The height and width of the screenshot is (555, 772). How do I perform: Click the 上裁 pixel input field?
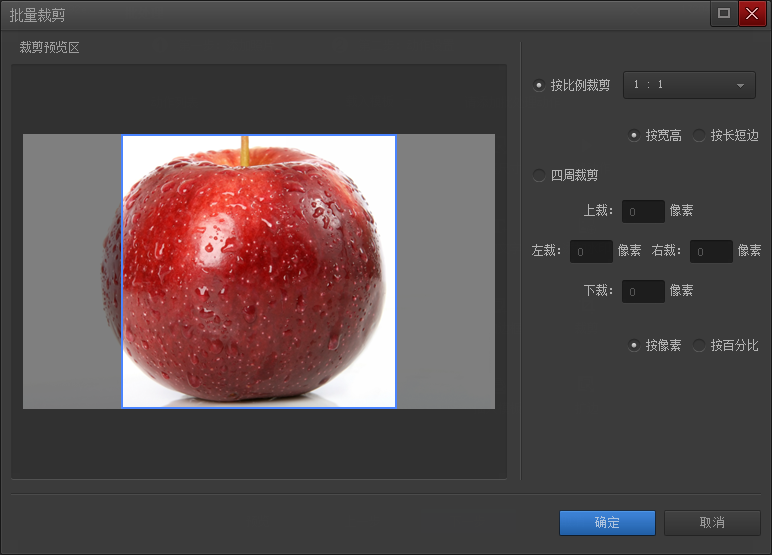[x=643, y=211]
